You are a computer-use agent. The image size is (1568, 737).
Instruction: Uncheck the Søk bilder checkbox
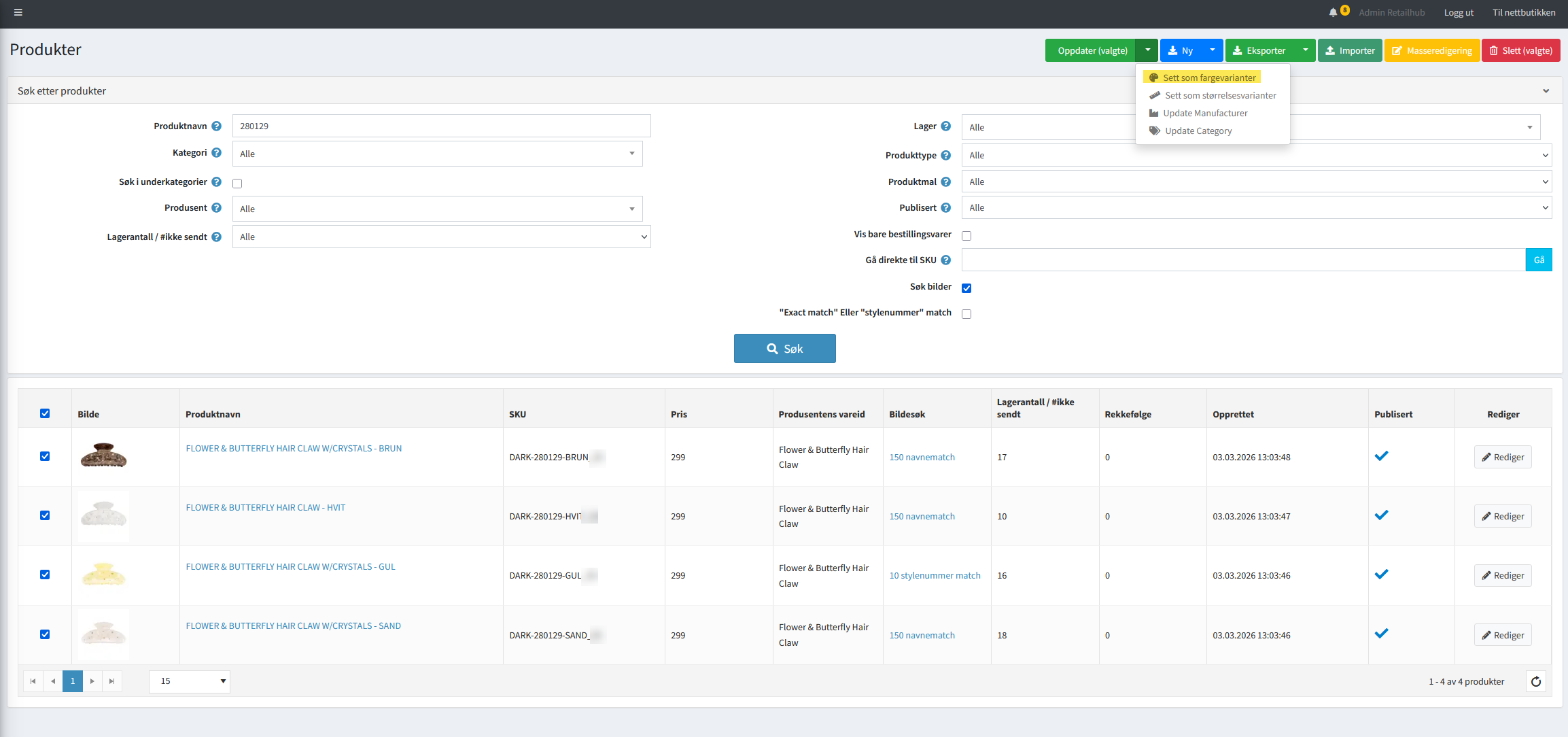(x=966, y=288)
